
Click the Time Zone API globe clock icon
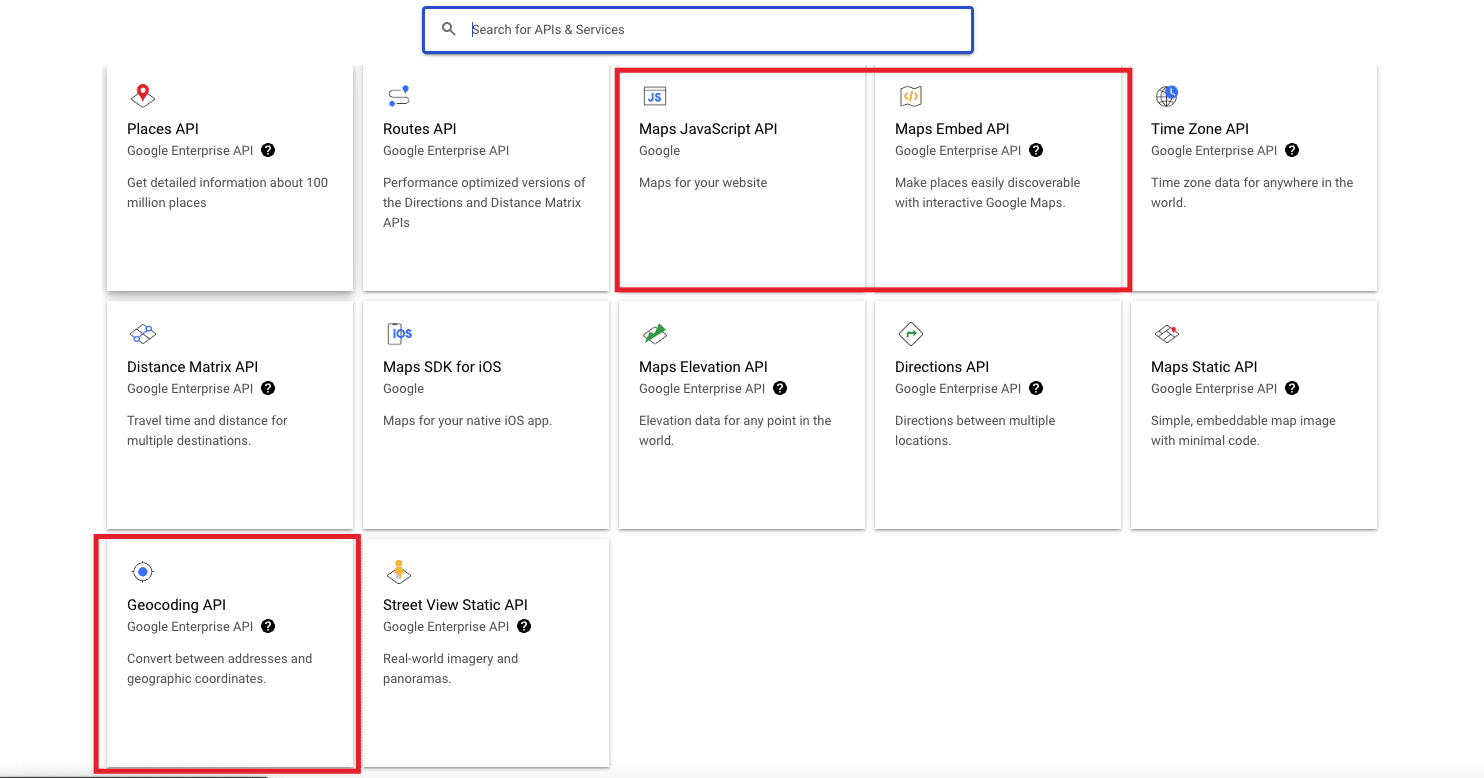[x=1167, y=96]
